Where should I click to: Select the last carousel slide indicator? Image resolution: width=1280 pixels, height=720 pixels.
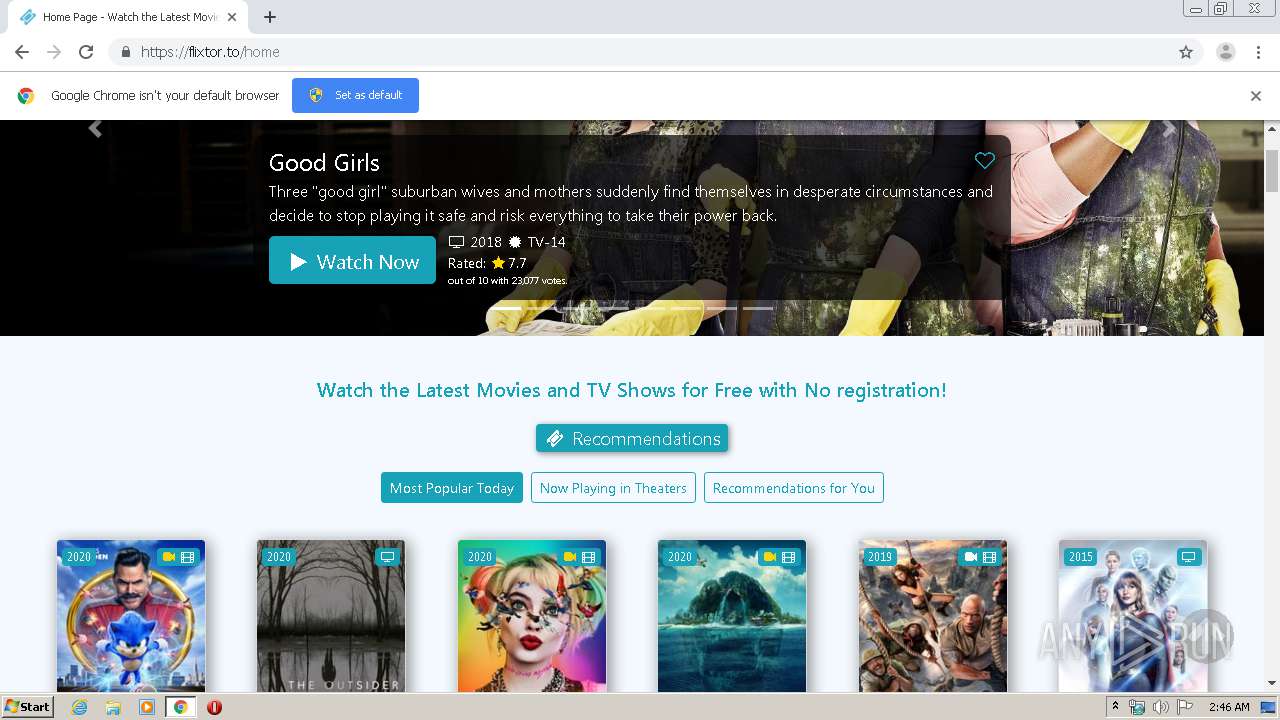tap(757, 308)
